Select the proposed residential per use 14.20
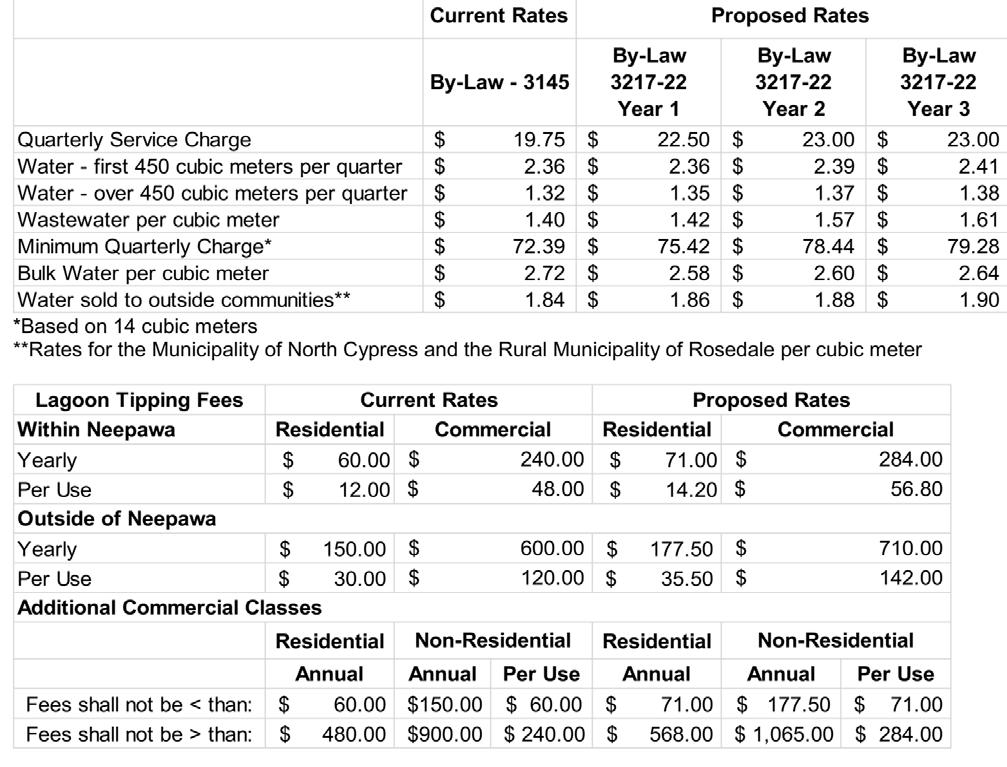The width and height of the screenshot is (1007, 767). coord(691,490)
